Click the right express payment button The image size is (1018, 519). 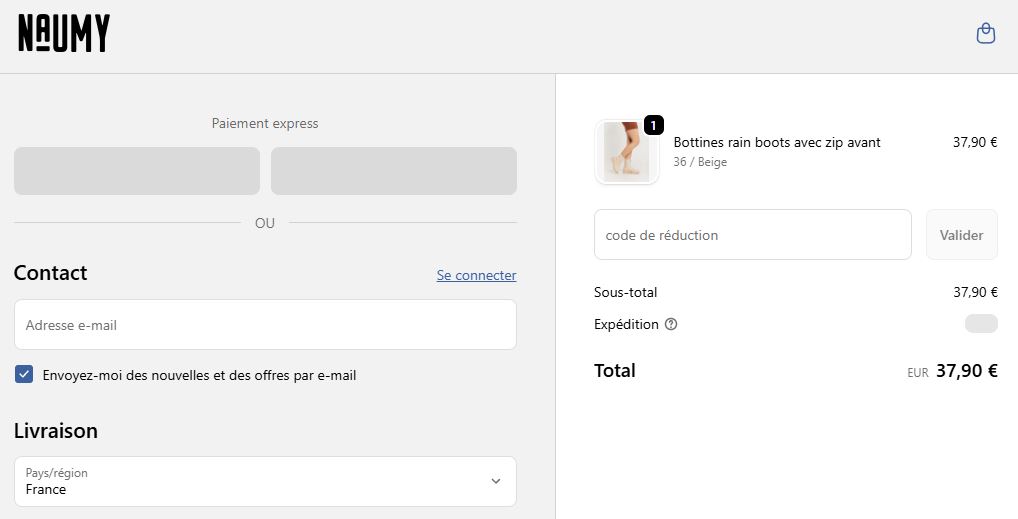click(x=394, y=171)
